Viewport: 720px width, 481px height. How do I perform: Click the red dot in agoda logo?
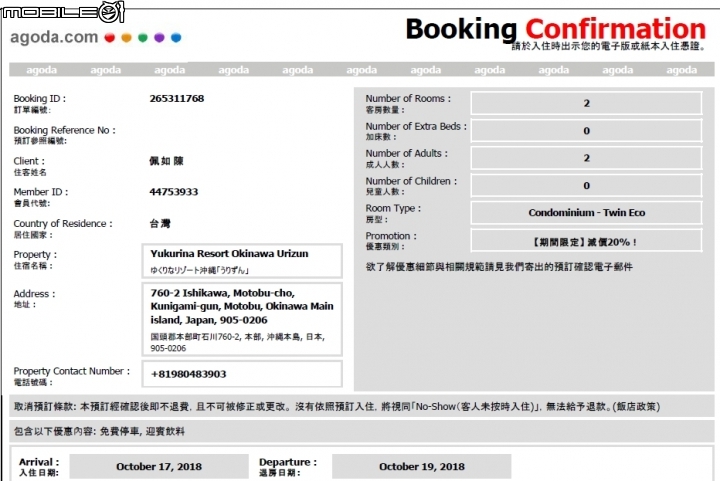click(x=110, y=38)
